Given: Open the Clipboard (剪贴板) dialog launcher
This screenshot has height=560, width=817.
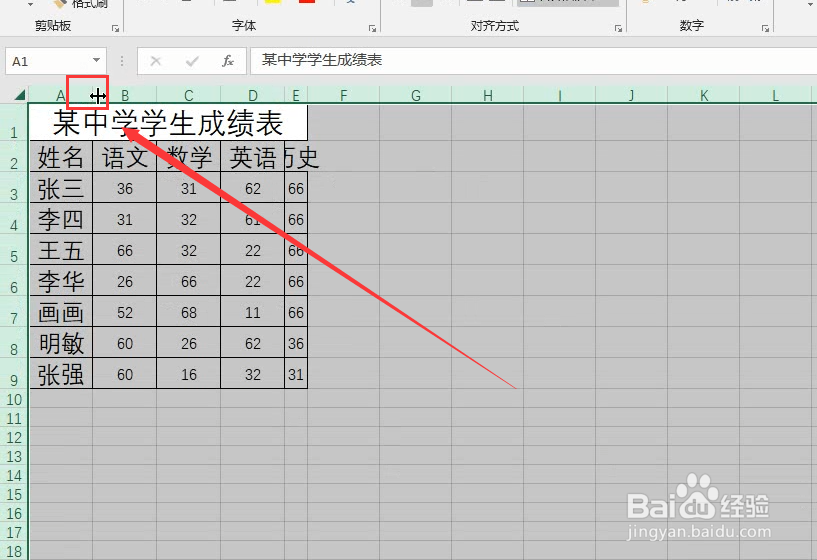Looking at the screenshot, I should [x=115, y=29].
